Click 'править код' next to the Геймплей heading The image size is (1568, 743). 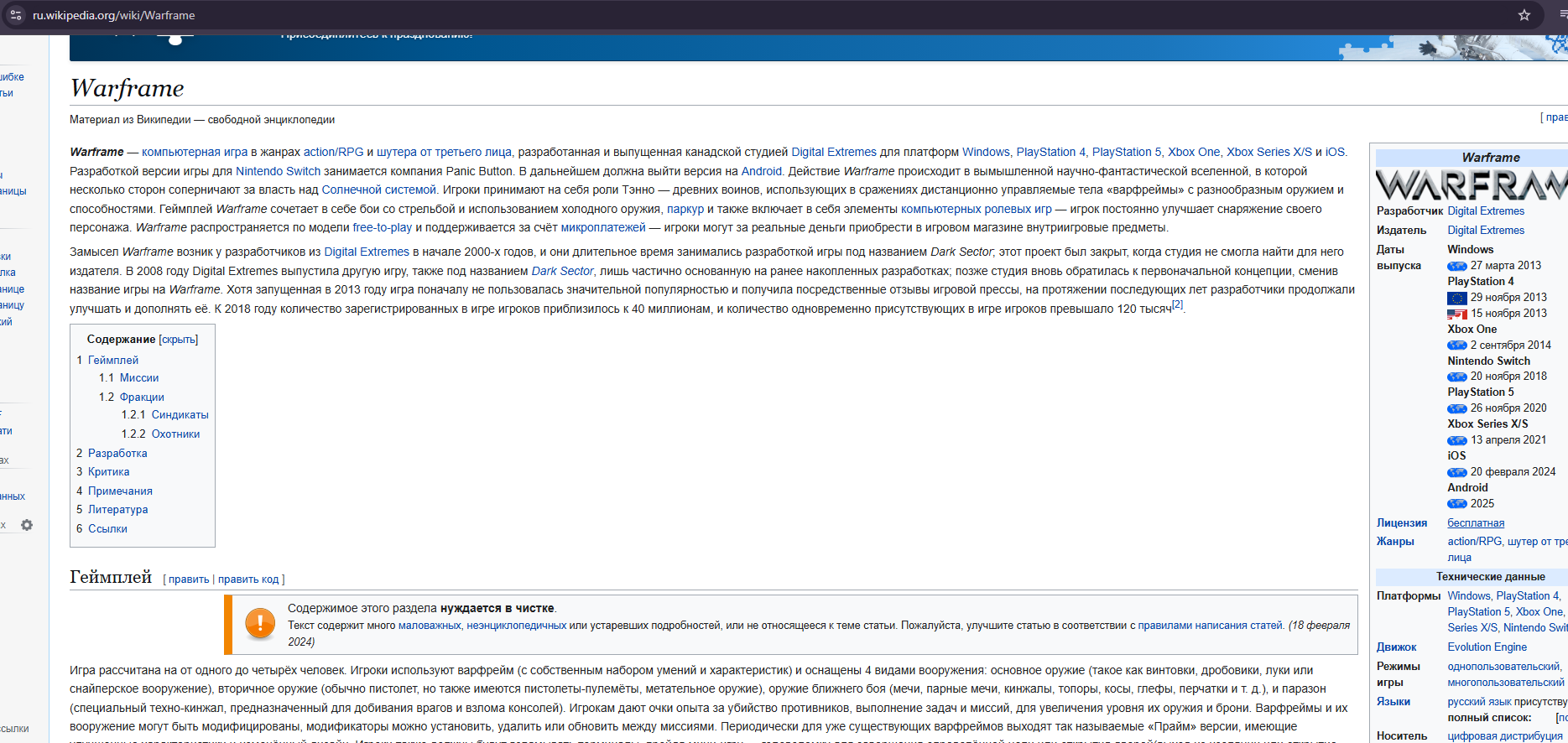point(248,579)
